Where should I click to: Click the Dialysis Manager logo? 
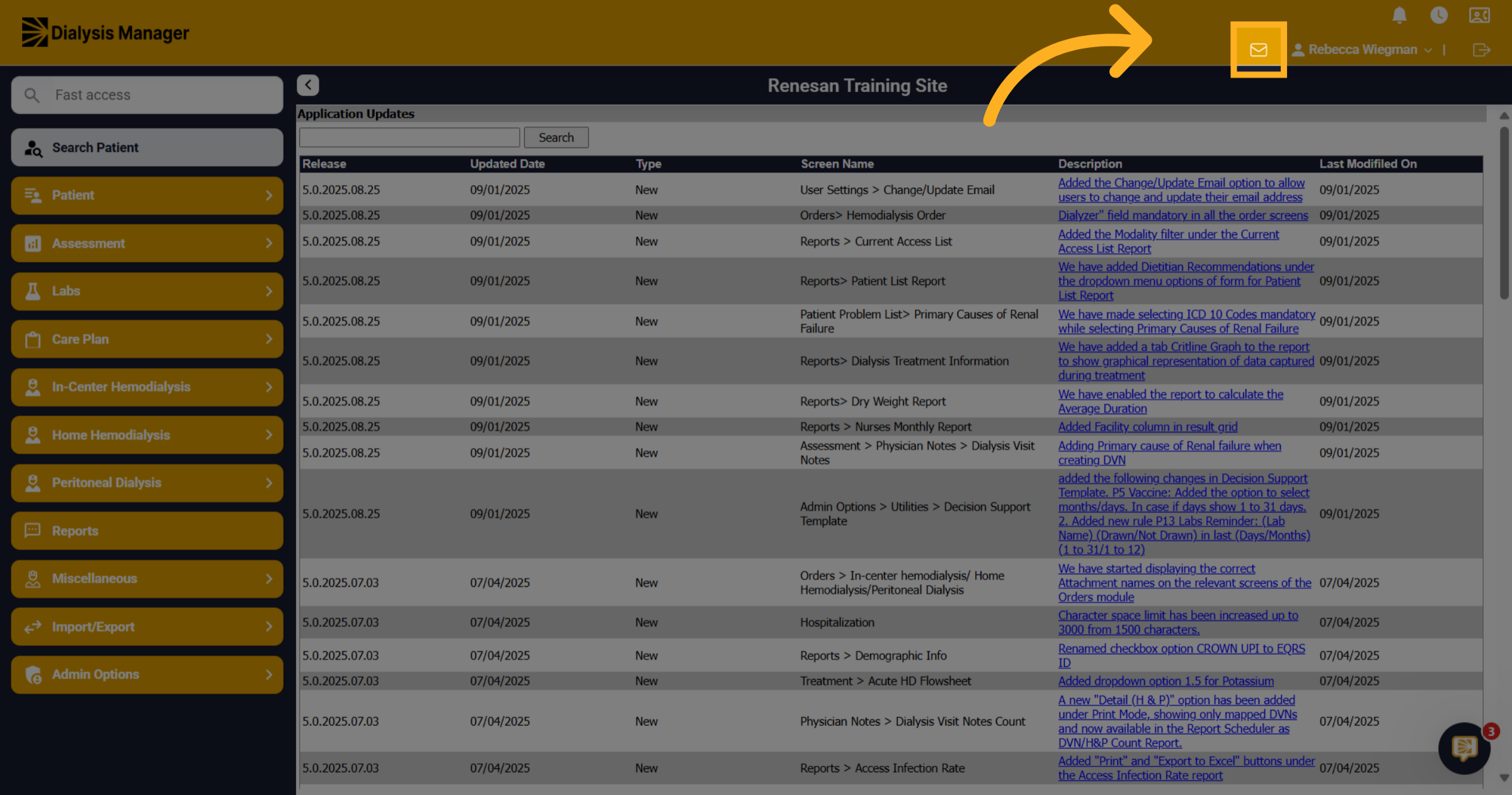pyautogui.click(x=105, y=32)
